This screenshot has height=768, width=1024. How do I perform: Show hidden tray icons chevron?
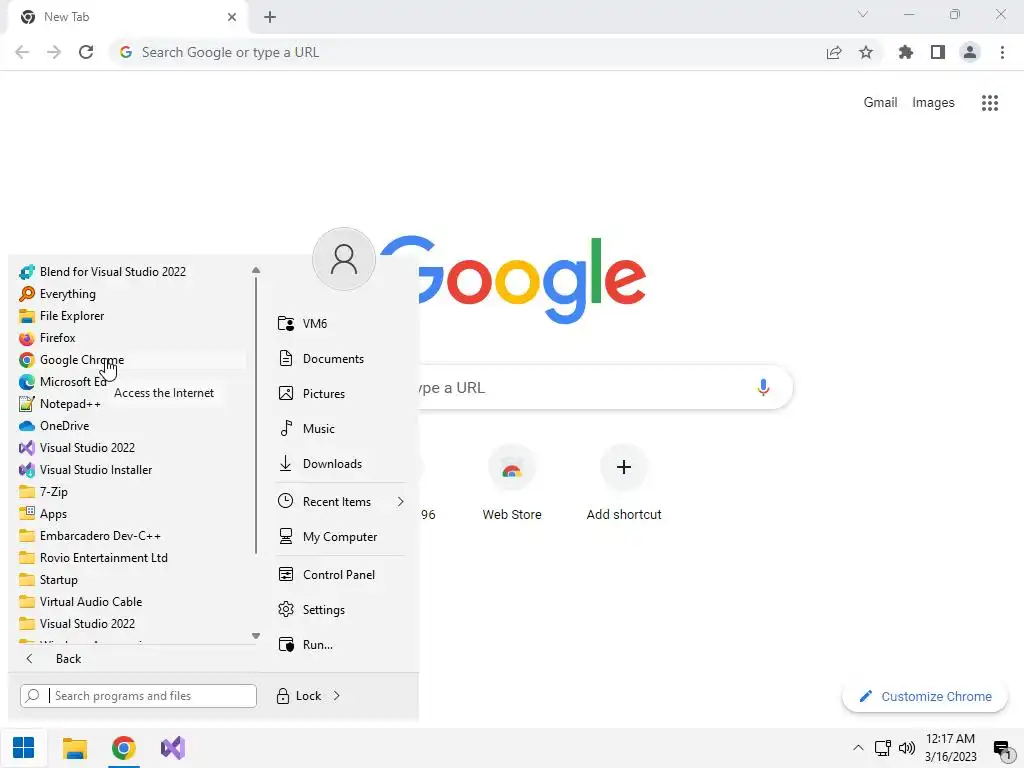[x=858, y=748]
